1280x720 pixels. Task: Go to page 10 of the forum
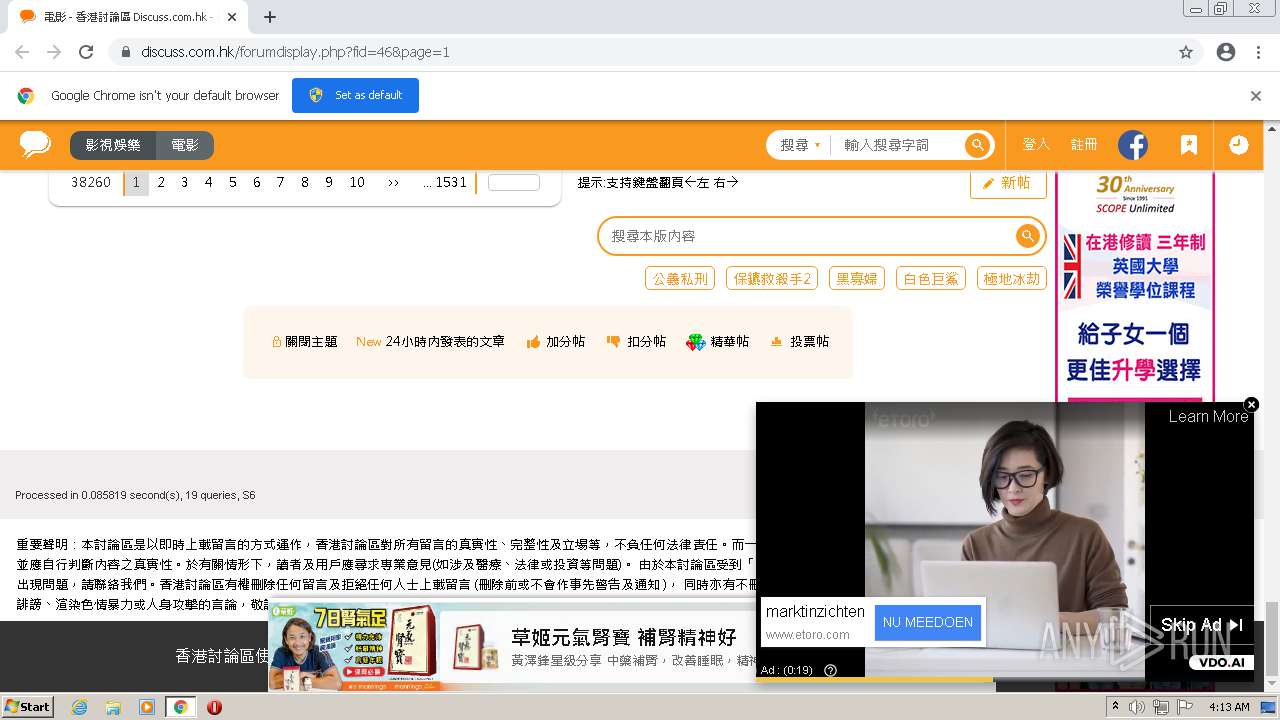tap(357, 183)
